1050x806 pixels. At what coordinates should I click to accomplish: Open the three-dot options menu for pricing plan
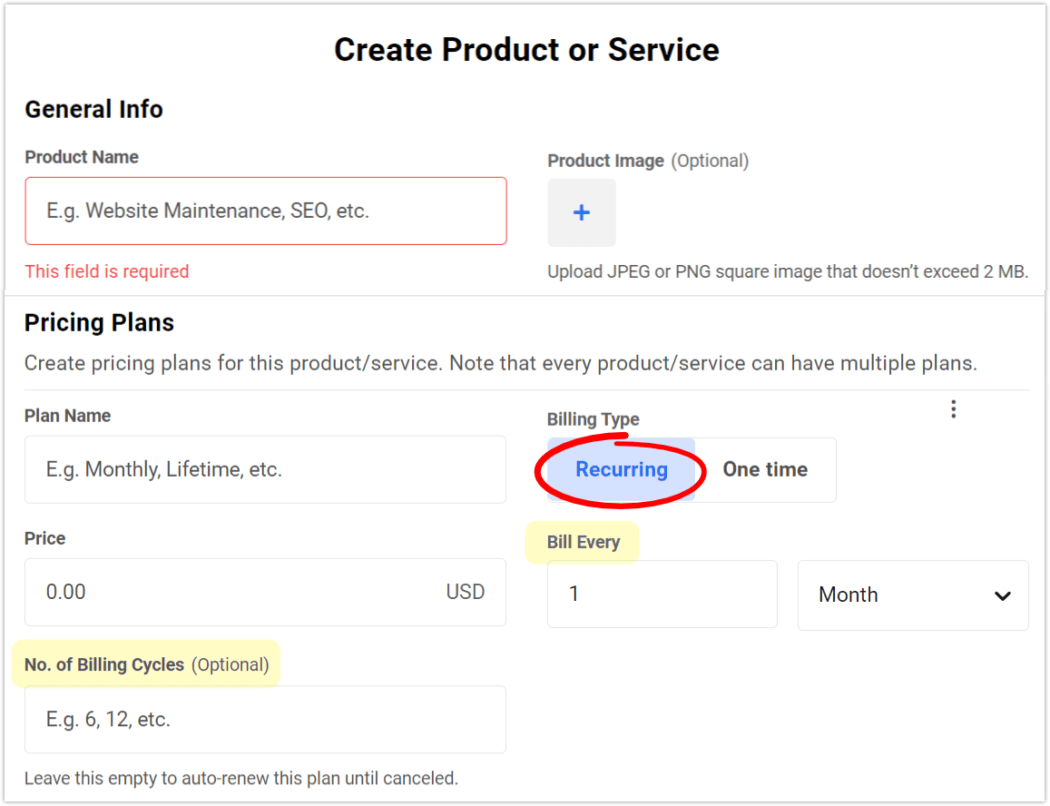(x=953, y=409)
